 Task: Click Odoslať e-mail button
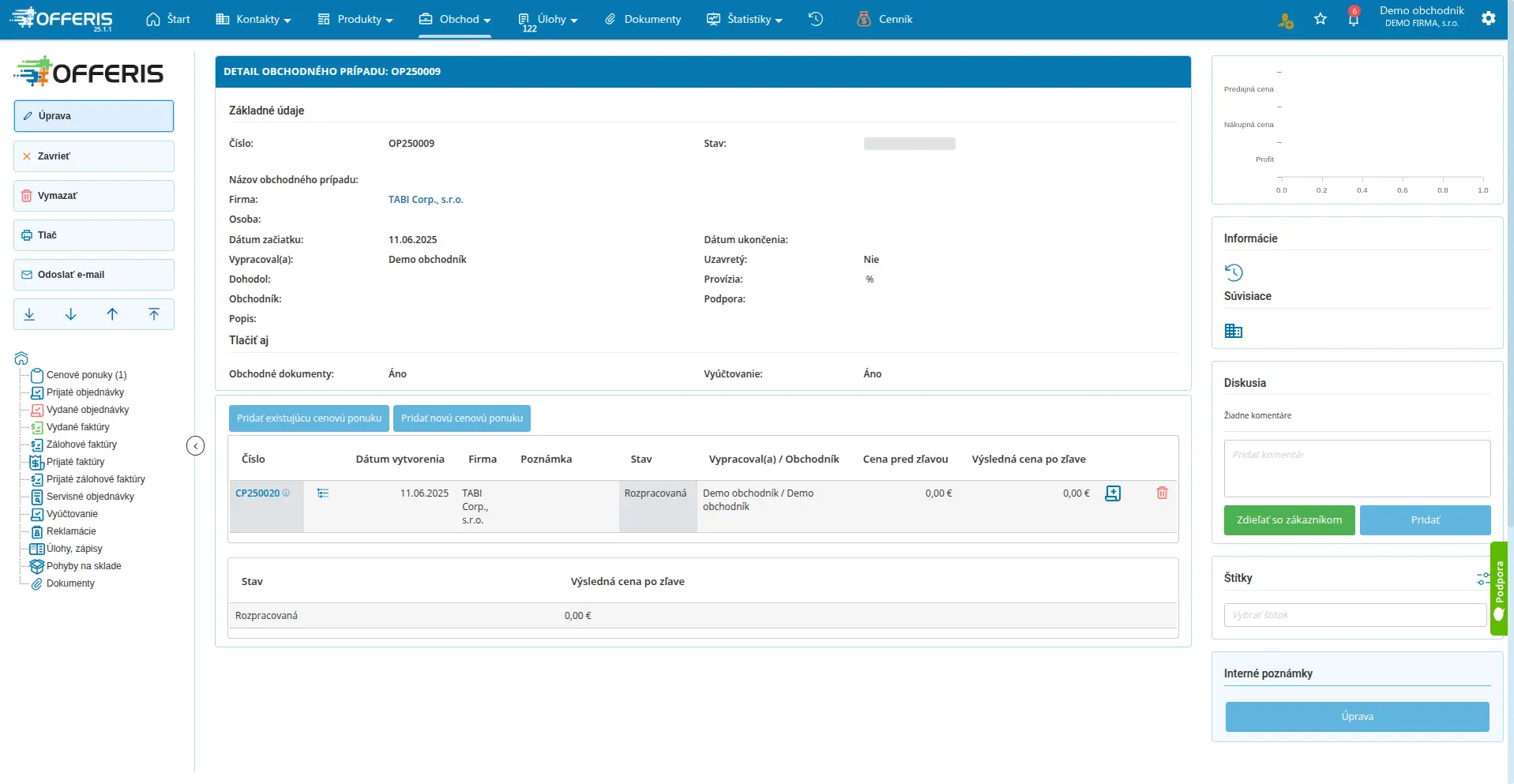pyautogui.click(x=94, y=275)
